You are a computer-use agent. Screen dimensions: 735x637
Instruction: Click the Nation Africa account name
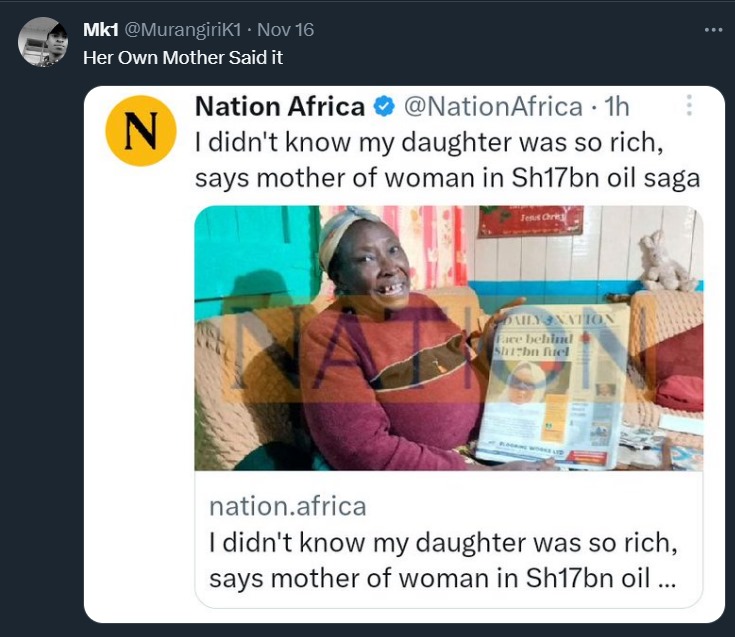click(279, 107)
